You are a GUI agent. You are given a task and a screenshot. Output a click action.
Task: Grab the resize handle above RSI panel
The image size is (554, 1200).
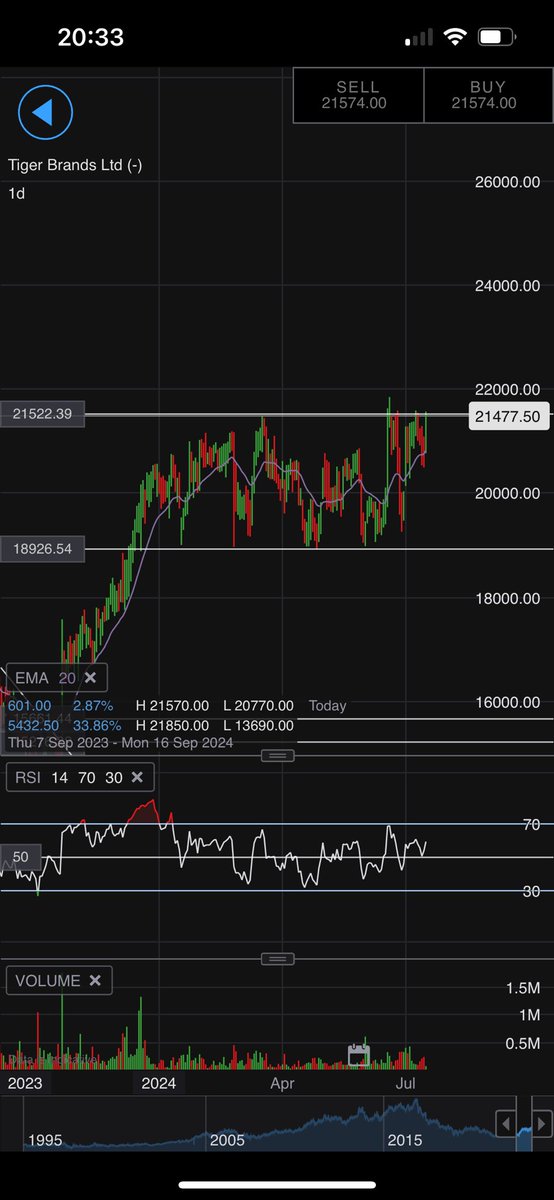pos(278,756)
